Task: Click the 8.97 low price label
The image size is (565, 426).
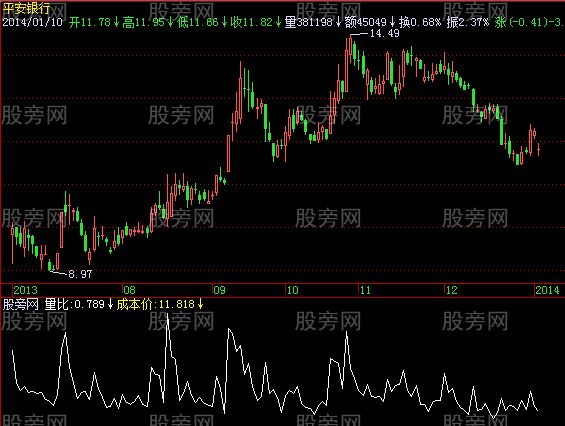Action: click(x=80, y=274)
